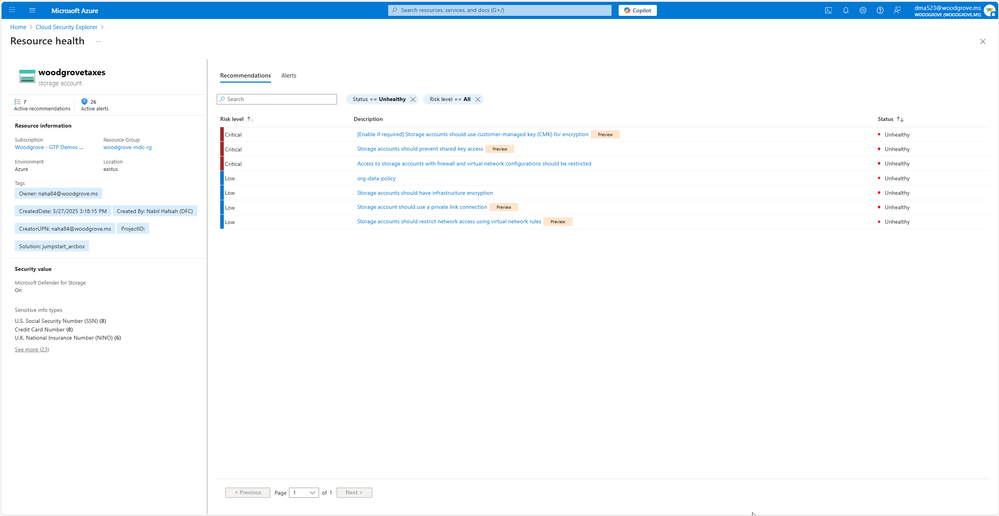Open customer-managed key (CMK) encryption recommendation
Image resolution: width=999 pixels, height=516 pixels.
click(473, 134)
